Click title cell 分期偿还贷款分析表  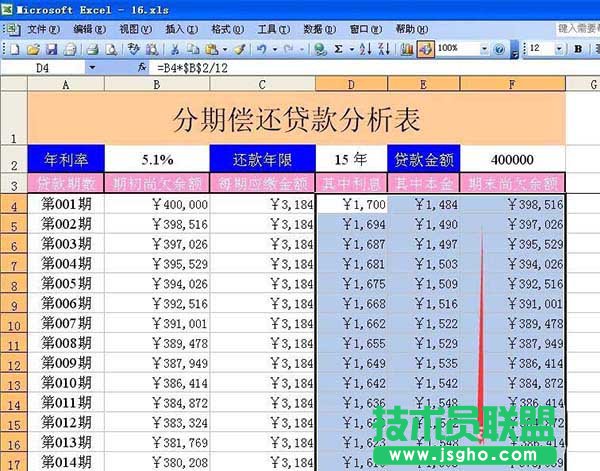pos(297,119)
